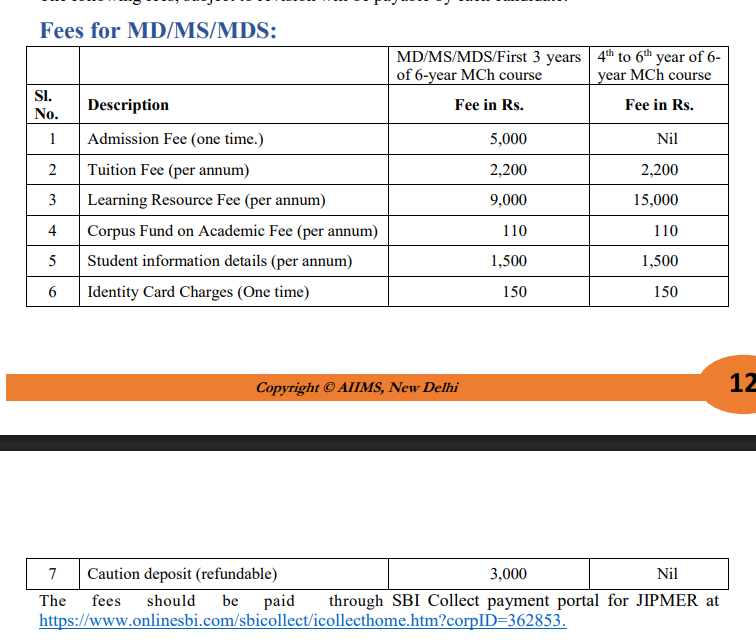Select the "Tuition Fee (per annum)" row description
Viewport: 756px width, 640px height.
pos(168,170)
